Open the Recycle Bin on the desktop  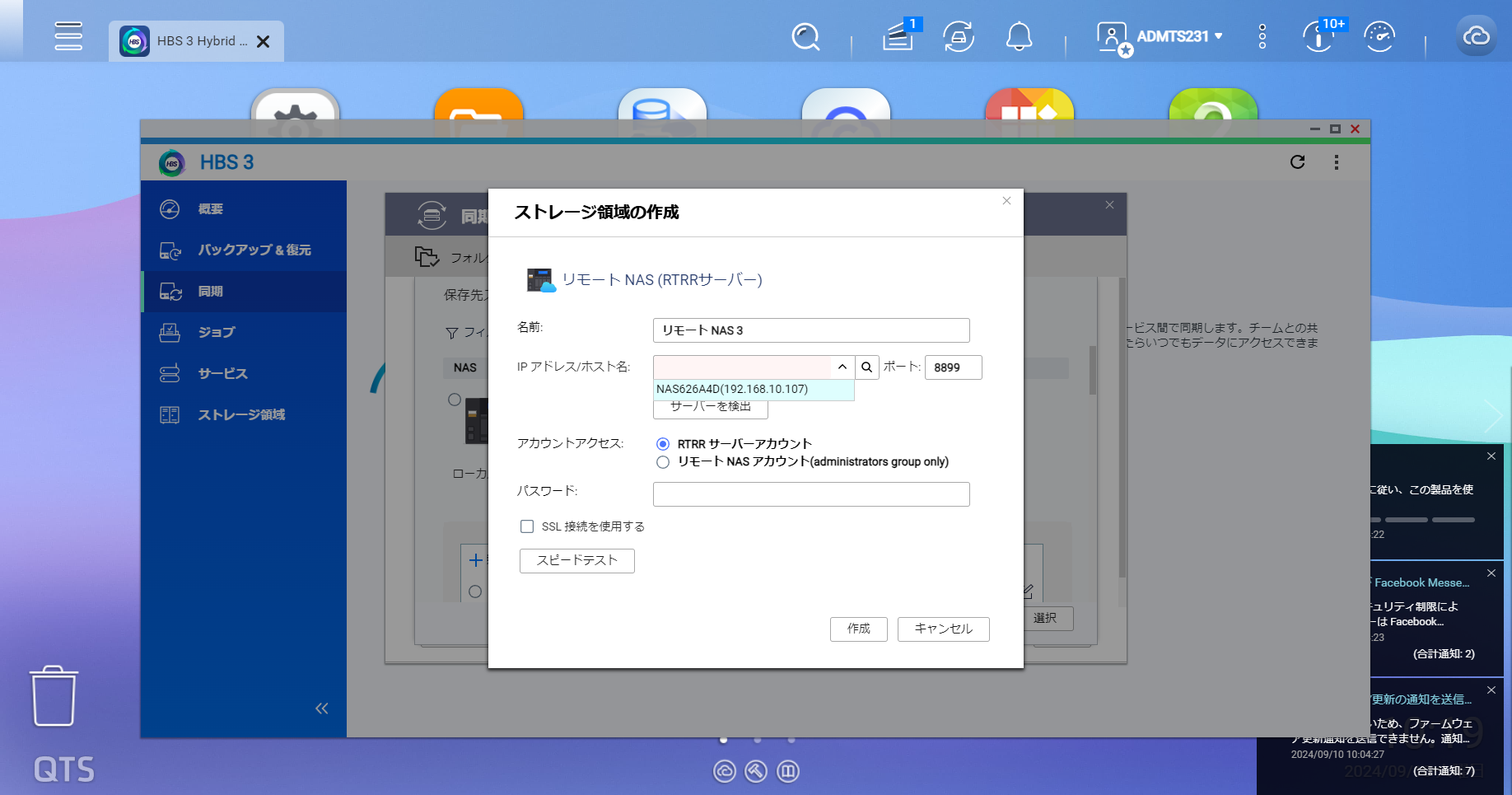pos(54,696)
